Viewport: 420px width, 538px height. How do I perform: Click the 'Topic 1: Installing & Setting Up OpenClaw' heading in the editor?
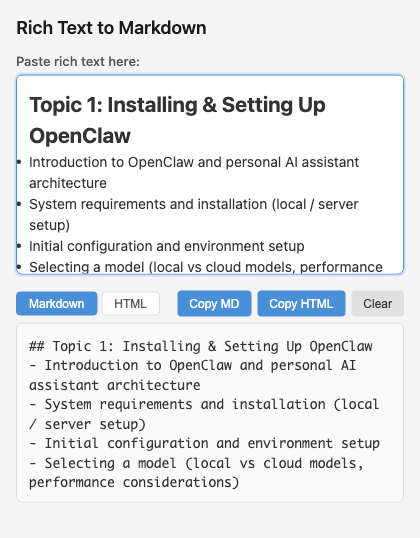pos(177,120)
